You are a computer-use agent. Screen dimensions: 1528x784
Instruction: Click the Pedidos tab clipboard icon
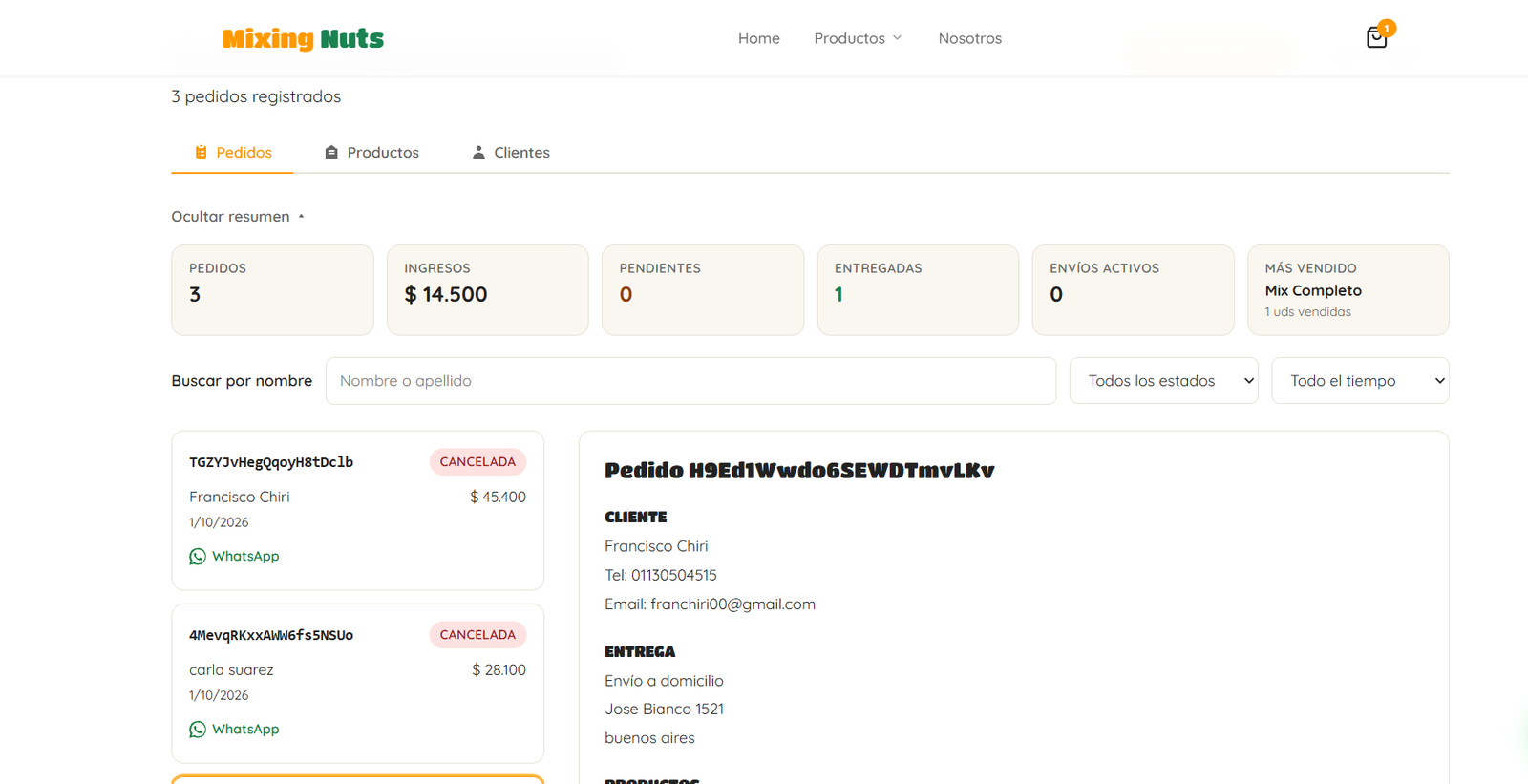click(x=201, y=153)
